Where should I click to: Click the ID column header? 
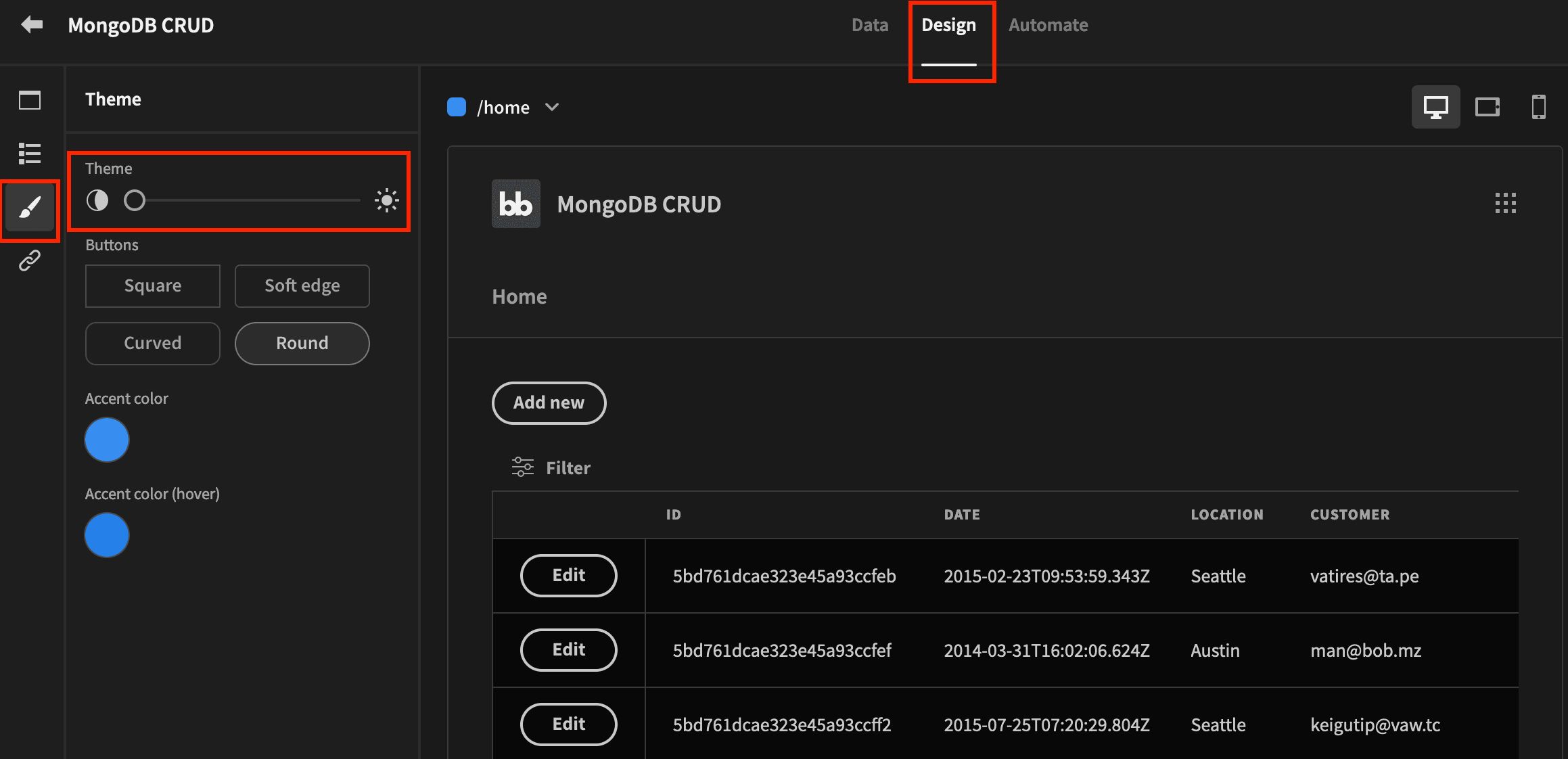pos(673,514)
